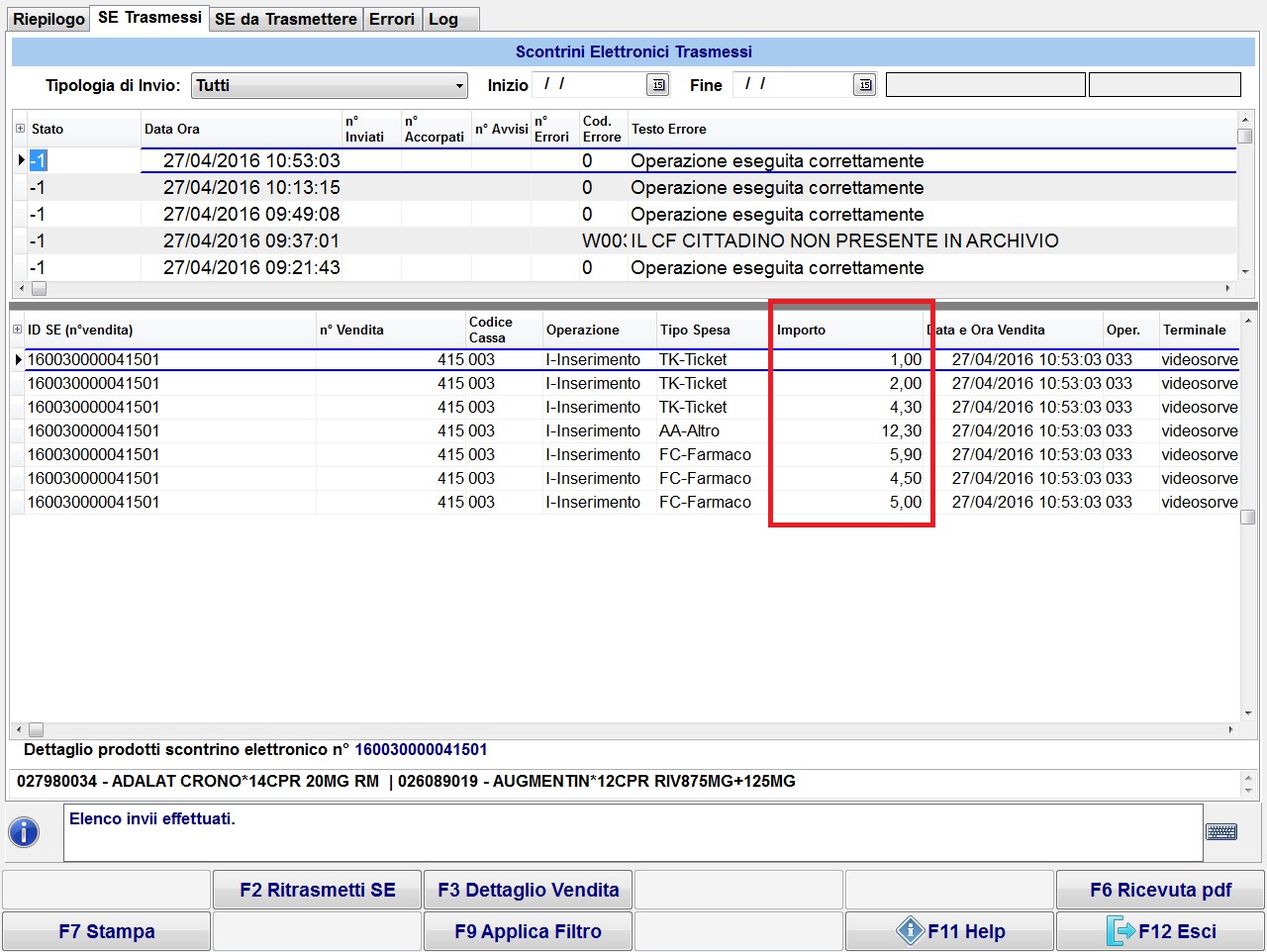Switch to the Errori tab
The height and width of the screenshot is (952, 1267).
coord(392,19)
